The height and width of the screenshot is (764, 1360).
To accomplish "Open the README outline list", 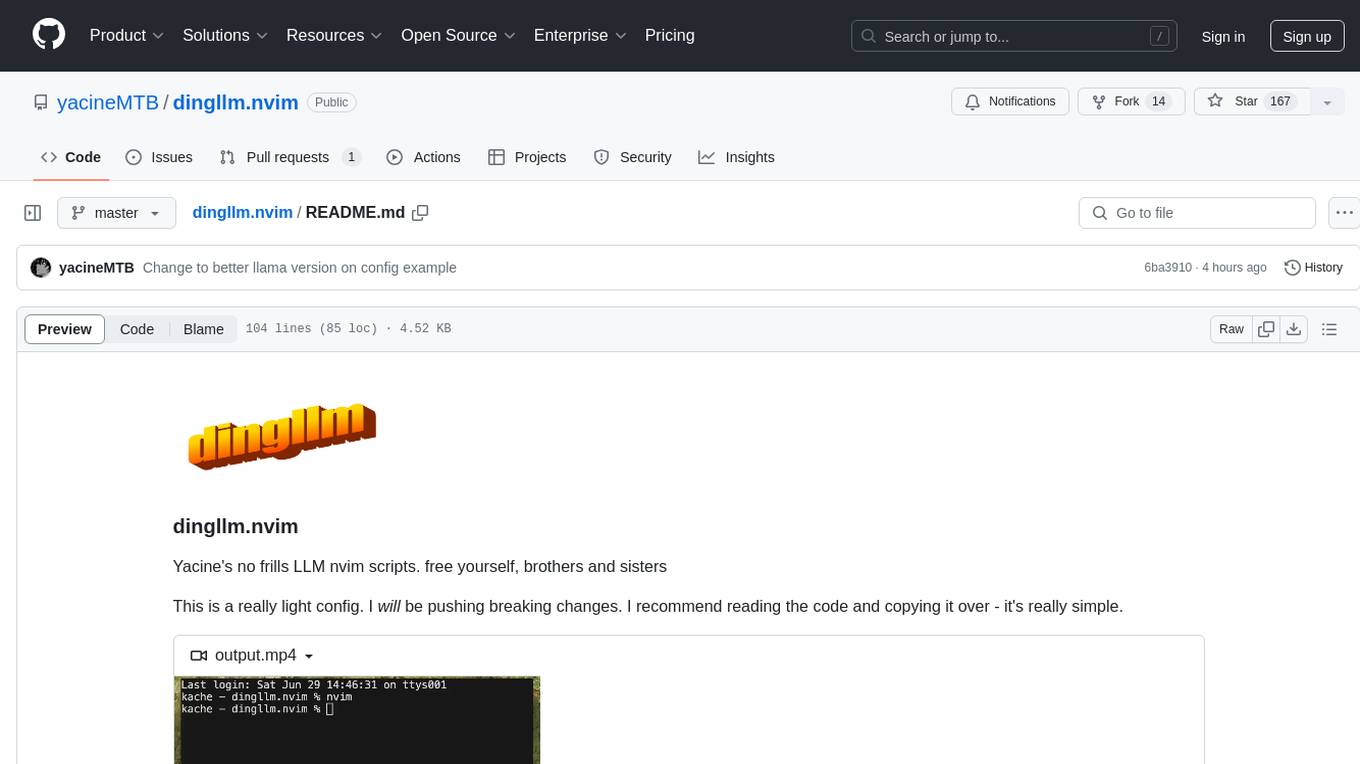I will [x=1329, y=329].
